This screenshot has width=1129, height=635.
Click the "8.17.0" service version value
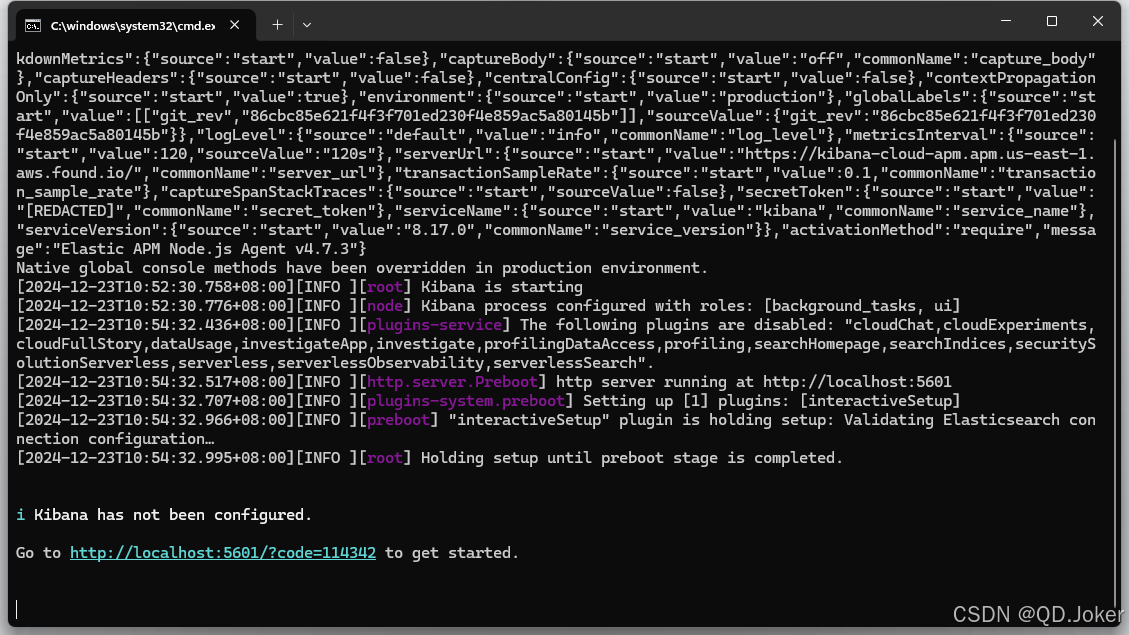coord(439,230)
